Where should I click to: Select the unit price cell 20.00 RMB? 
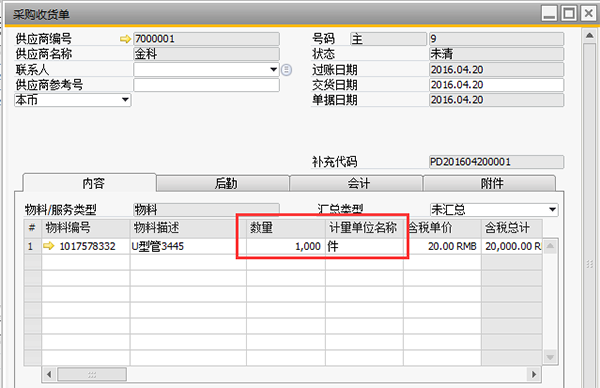click(x=442, y=246)
